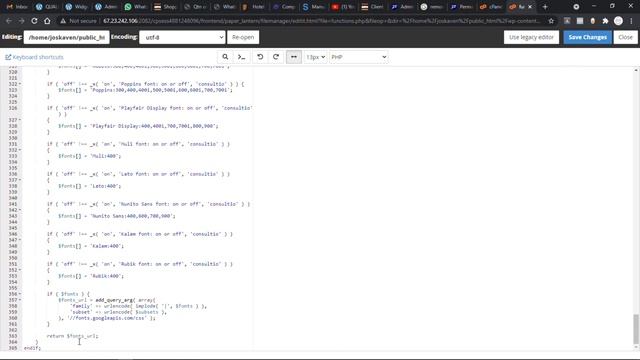Click the address bar URL
Screen dimensions: 640x360
click(322, 21)
